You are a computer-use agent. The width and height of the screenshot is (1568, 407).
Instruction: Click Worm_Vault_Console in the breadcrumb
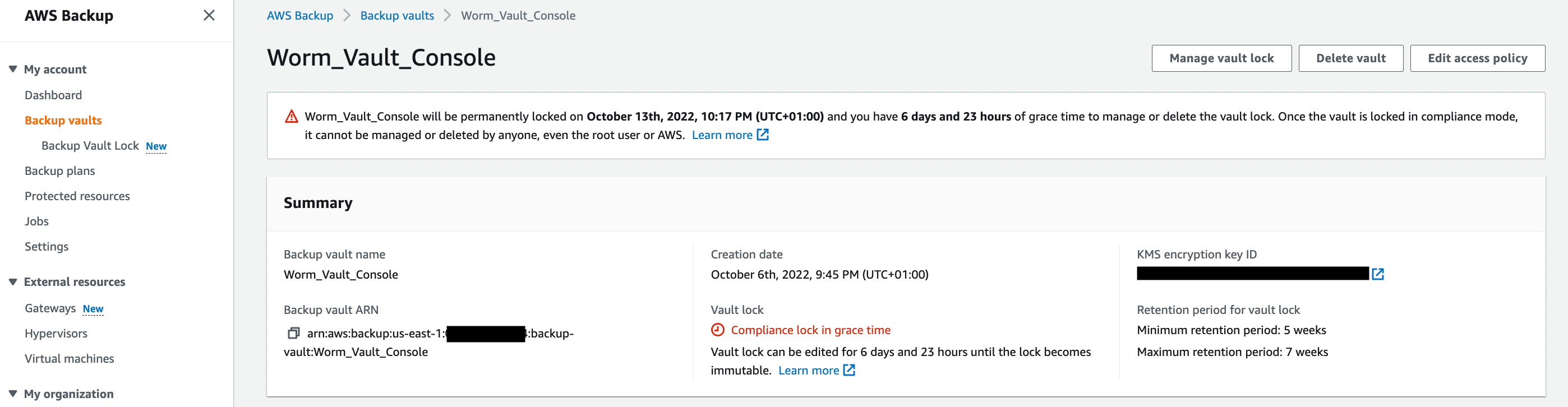[x=518, y=16]
